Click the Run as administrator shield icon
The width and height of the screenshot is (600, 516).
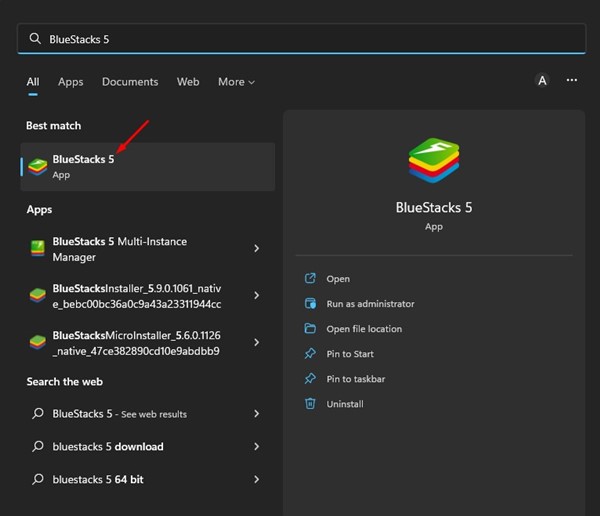pos(310,304)
